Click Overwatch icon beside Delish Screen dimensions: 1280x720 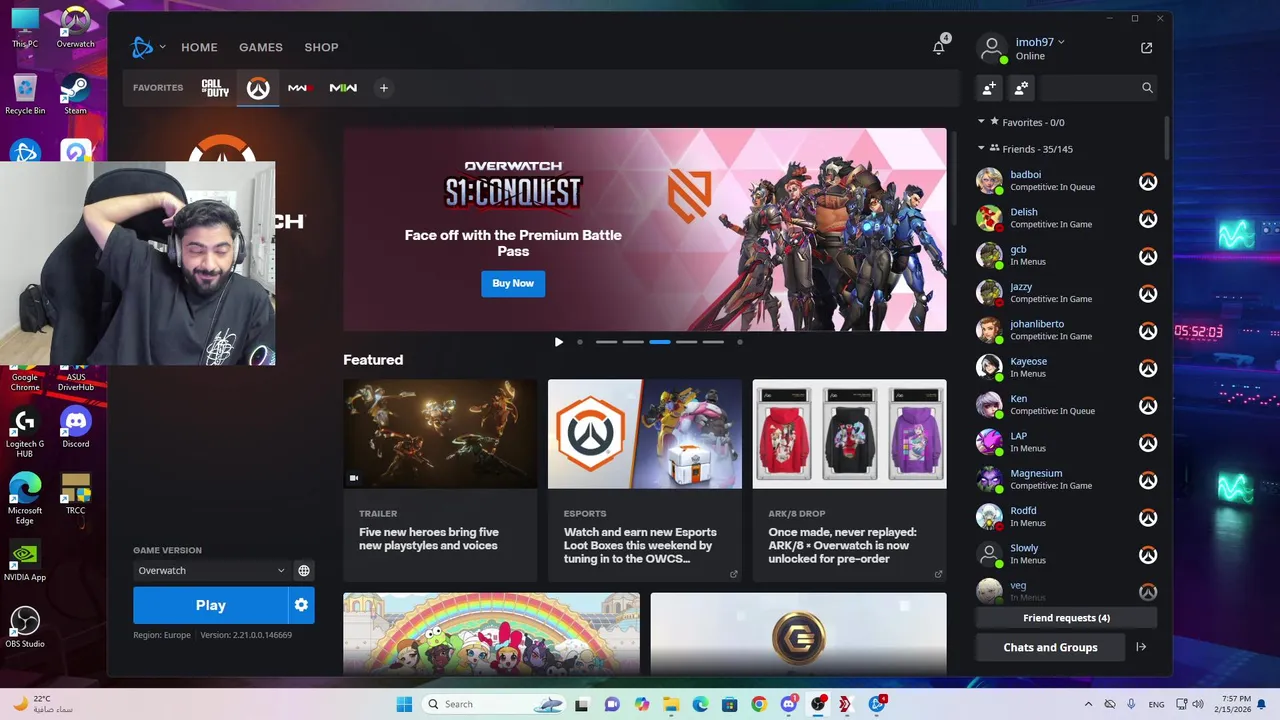1148,219
